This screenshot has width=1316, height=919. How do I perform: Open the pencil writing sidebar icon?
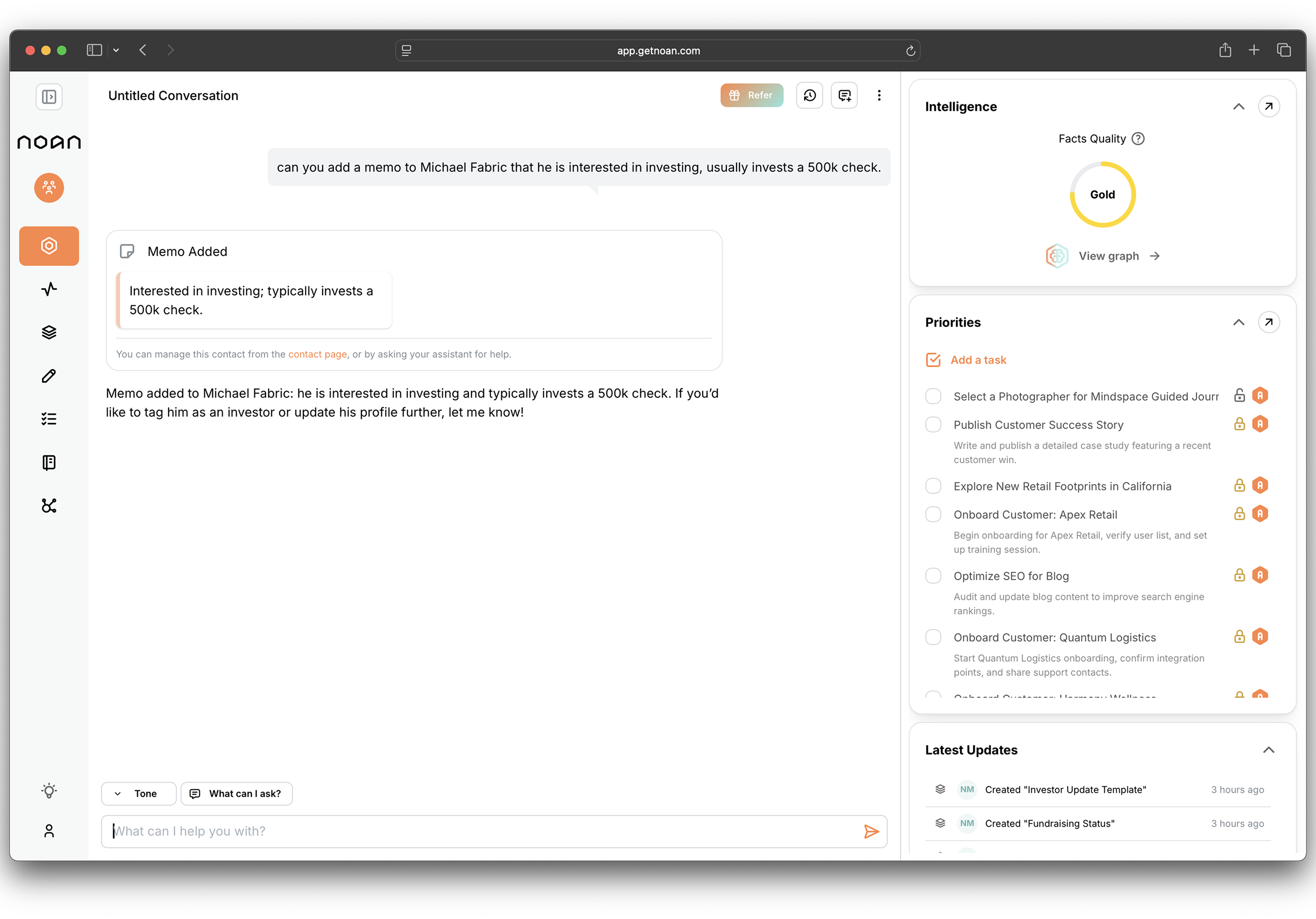(x=49, y=376)
